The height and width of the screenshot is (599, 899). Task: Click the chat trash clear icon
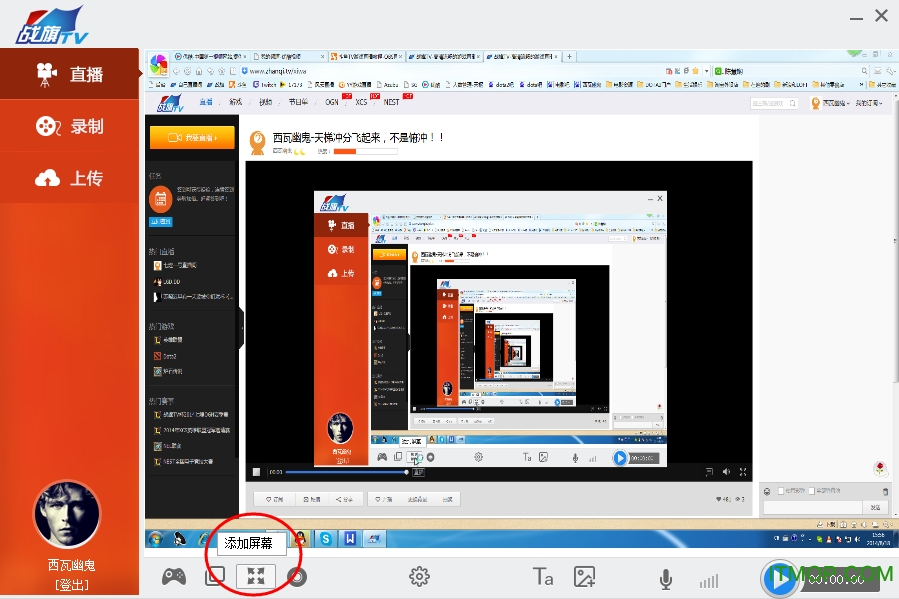[x=885, y=491]
